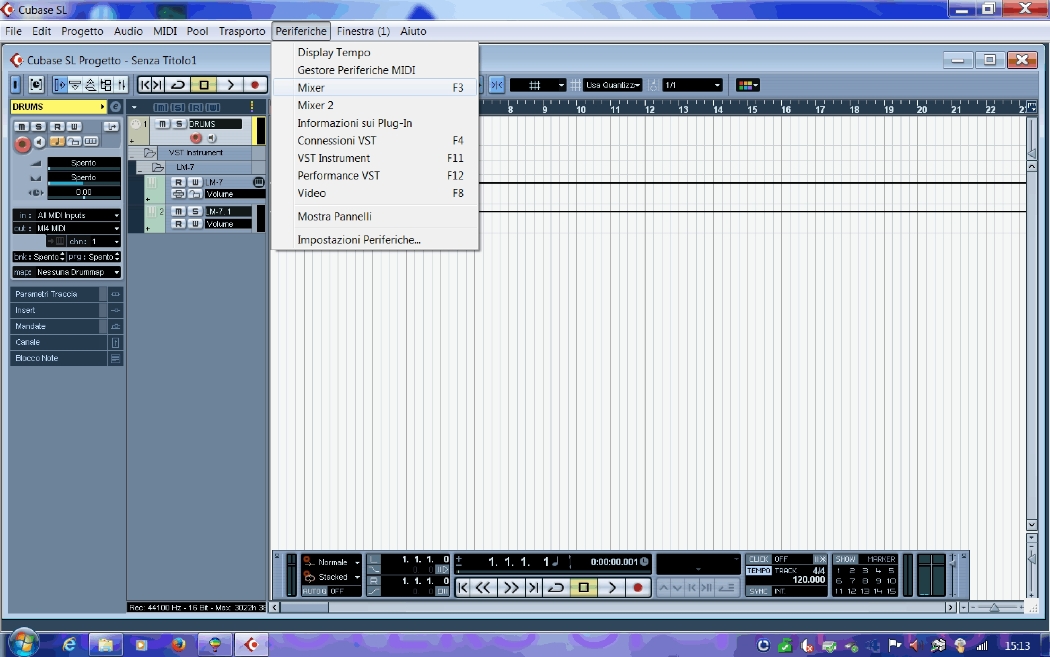Jump to marker 3 in transport

[x=865, y=571]
